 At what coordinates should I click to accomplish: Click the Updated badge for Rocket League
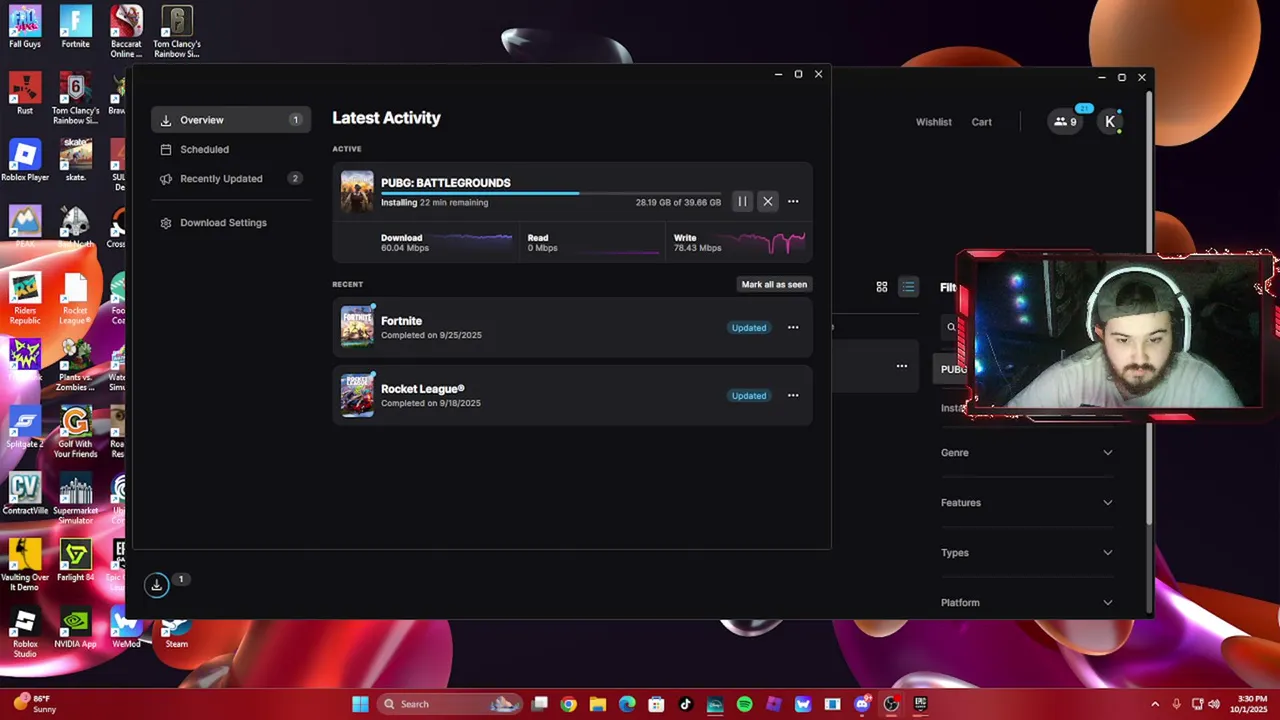(749, 396)
